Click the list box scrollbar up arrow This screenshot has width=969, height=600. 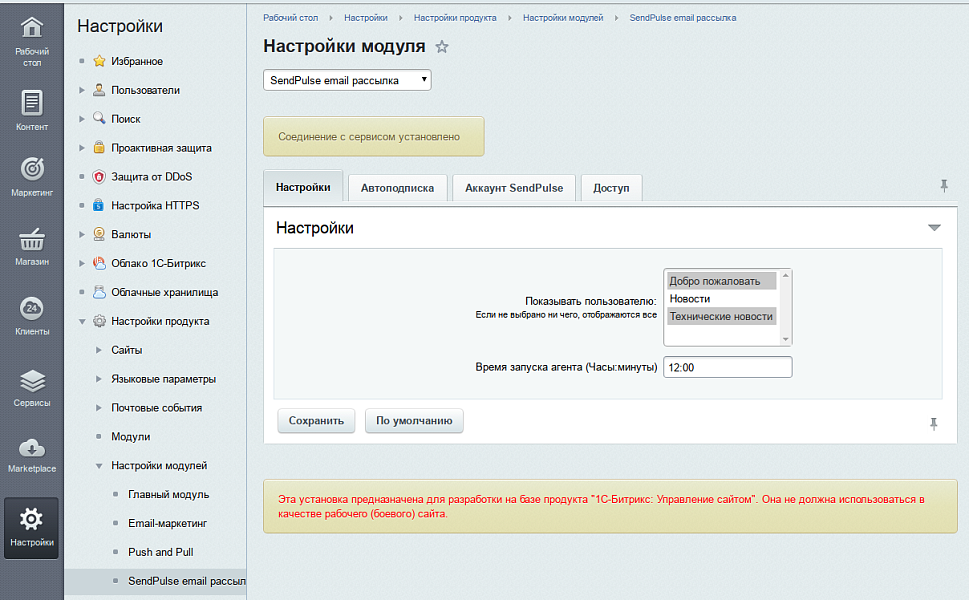[x=785, y=276]
